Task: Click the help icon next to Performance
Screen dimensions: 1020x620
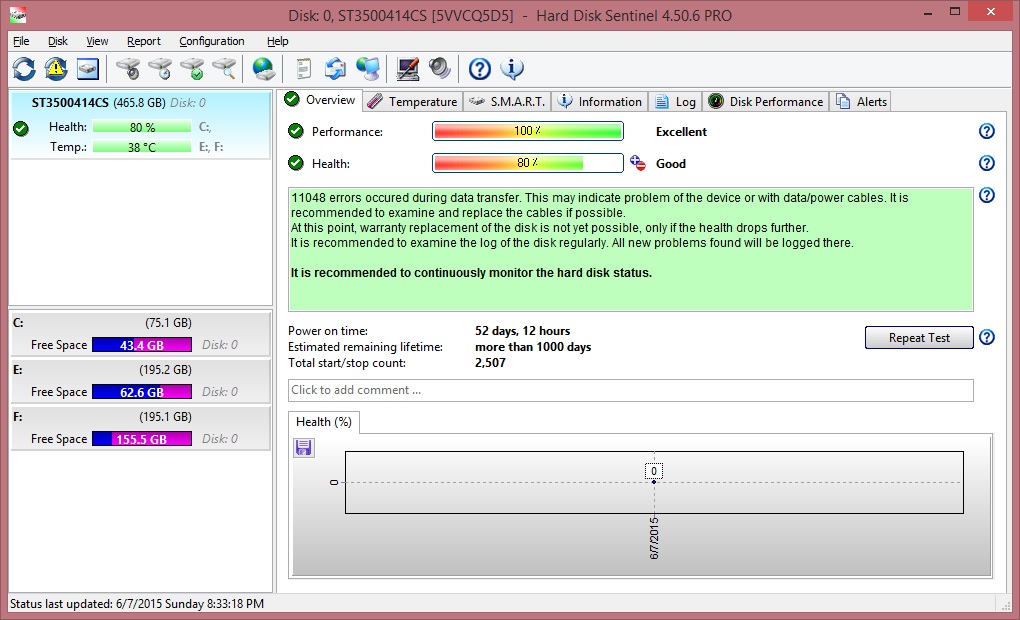Action: click(986, 131)
